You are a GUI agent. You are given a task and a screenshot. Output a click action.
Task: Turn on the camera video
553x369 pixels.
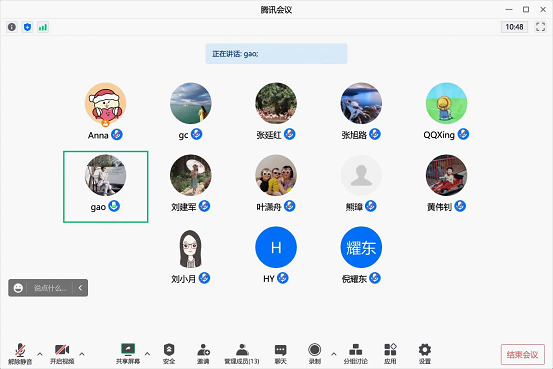(62, 353)
